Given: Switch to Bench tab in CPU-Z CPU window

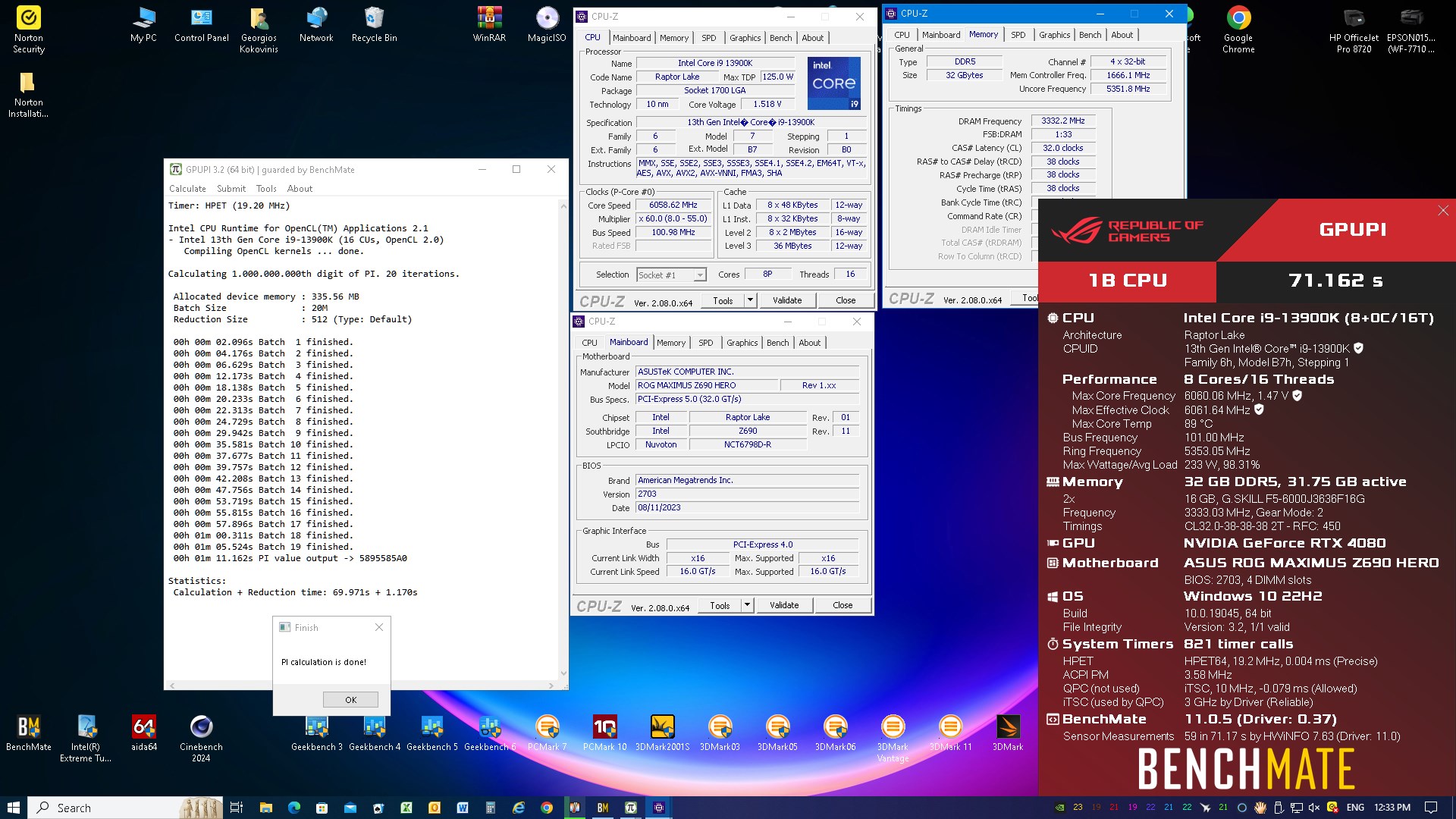Looking at the screenshot, I should tap(780, 38).
